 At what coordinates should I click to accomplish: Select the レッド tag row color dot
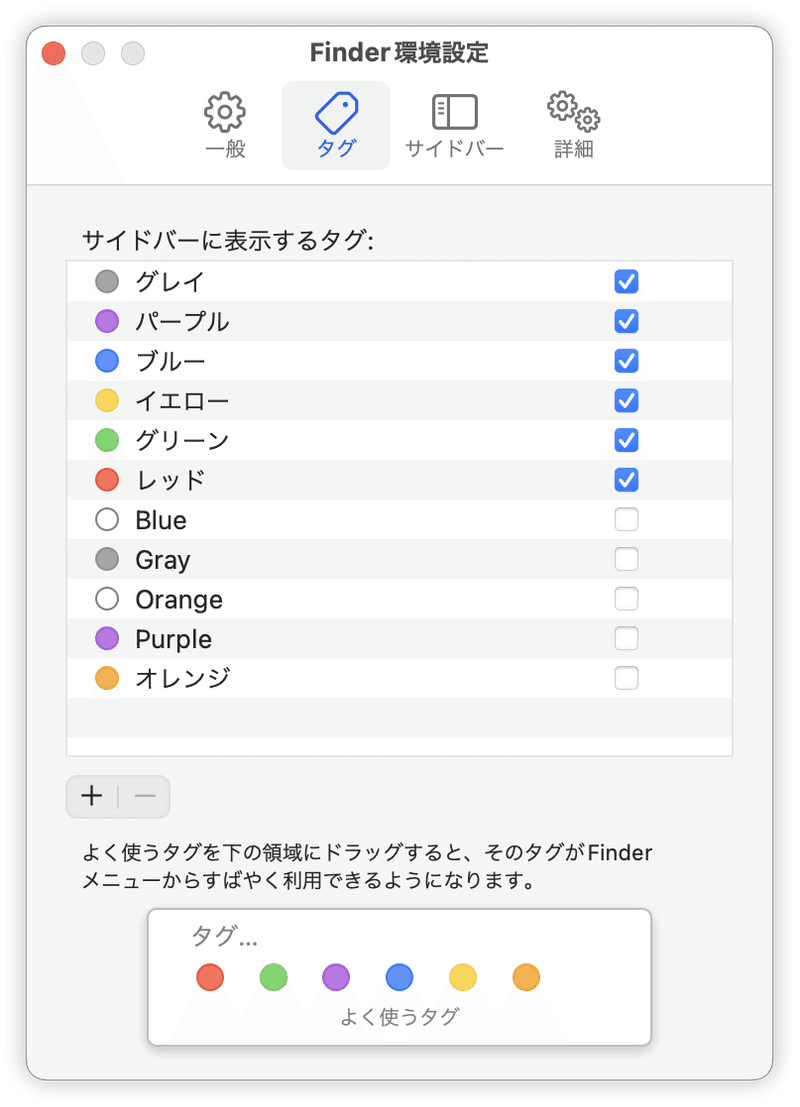tap(107, 480)
